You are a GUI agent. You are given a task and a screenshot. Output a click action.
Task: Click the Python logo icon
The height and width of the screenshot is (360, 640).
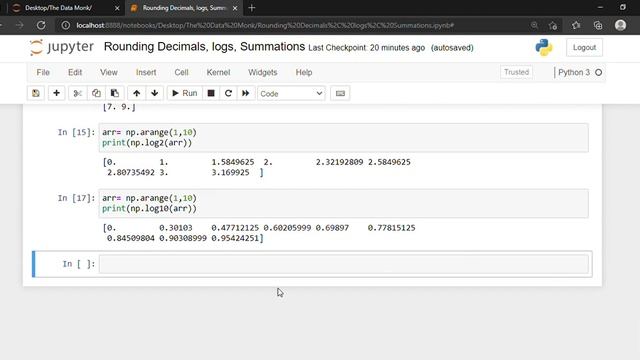[544, 47]
